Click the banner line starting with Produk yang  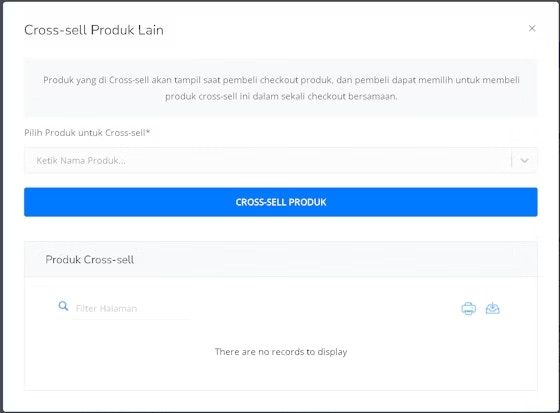(x=281, y=80)
